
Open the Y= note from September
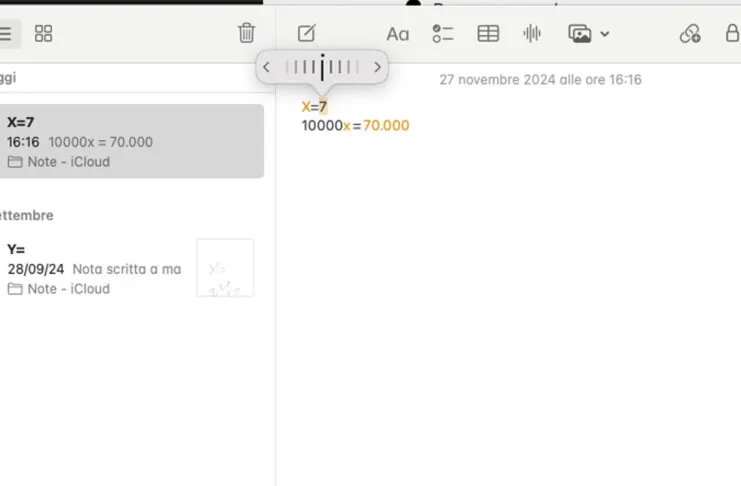point(131,269)
